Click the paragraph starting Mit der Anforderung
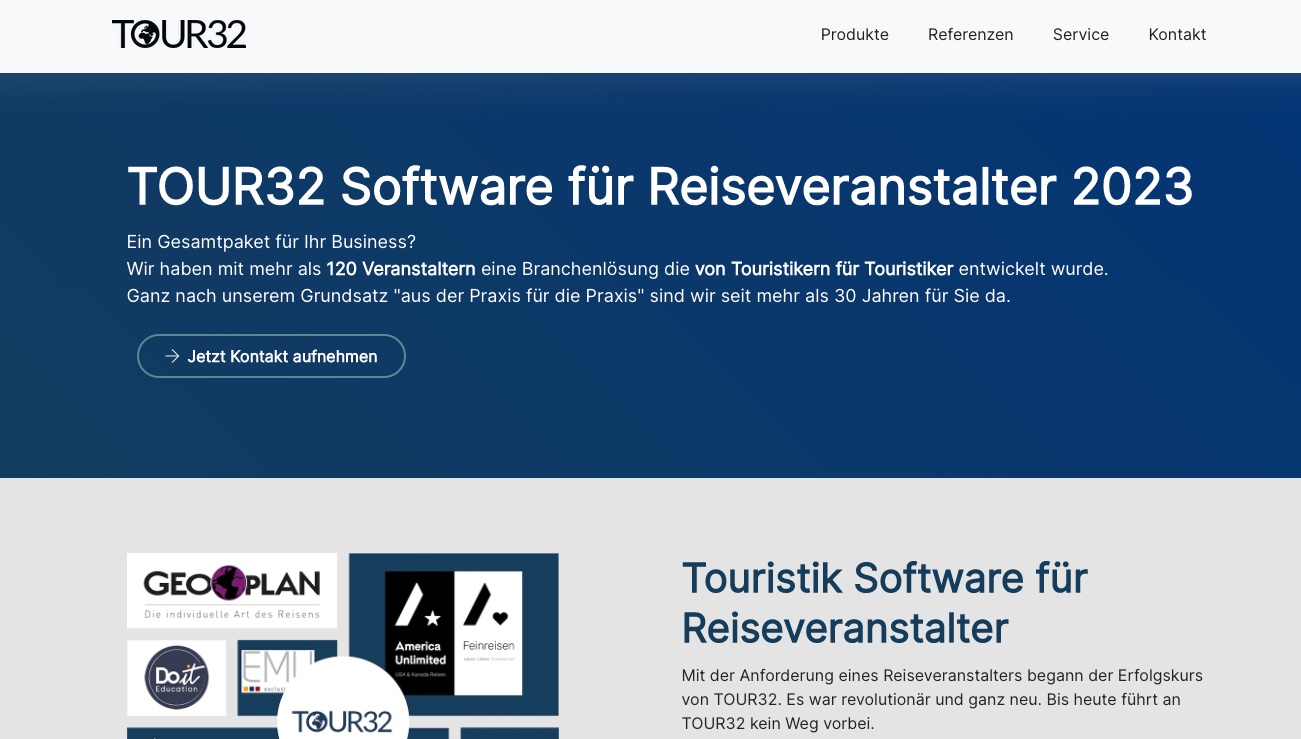The image size is (1301, 739). tap(942, 699)
